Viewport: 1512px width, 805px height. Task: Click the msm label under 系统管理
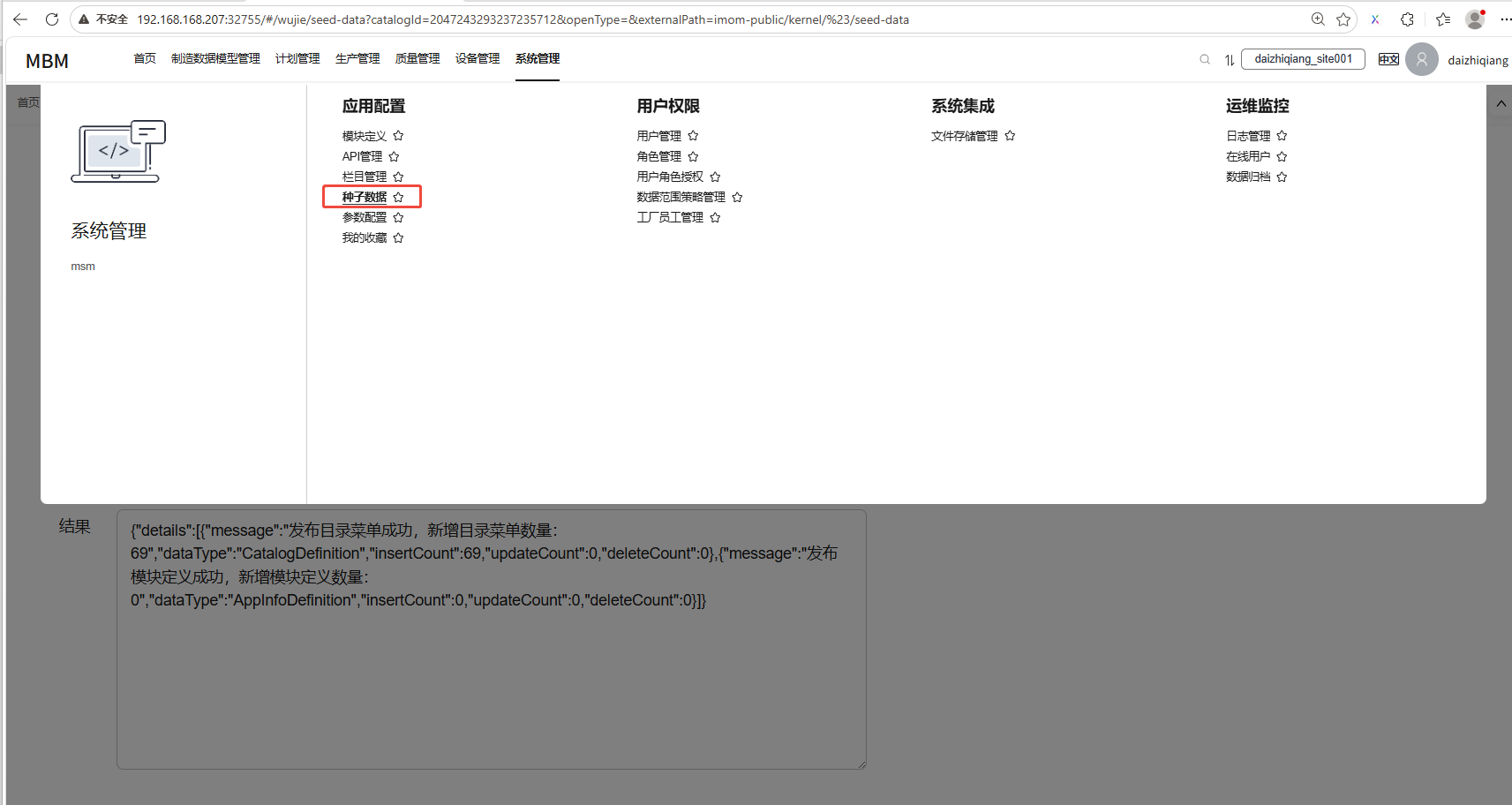pos(83,267)
